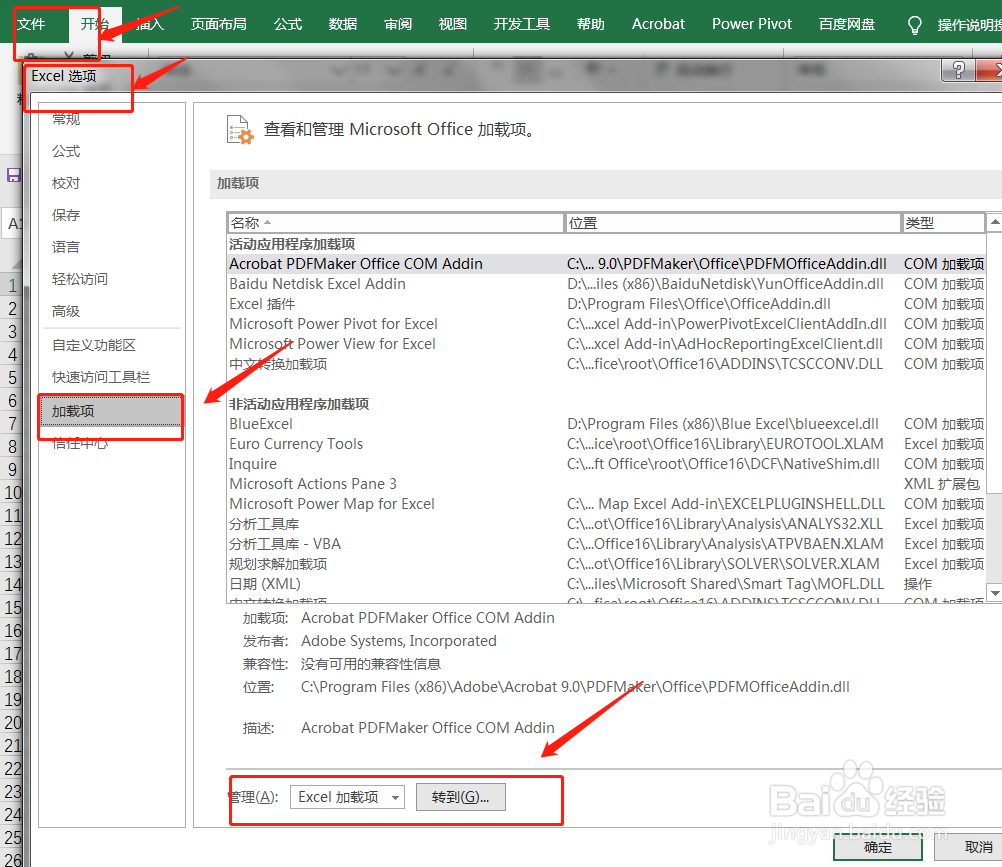This screenshot has height=867, width=1002.
Task: Select Microsoft Power View for Excel row
Action: tap(606, 344)
